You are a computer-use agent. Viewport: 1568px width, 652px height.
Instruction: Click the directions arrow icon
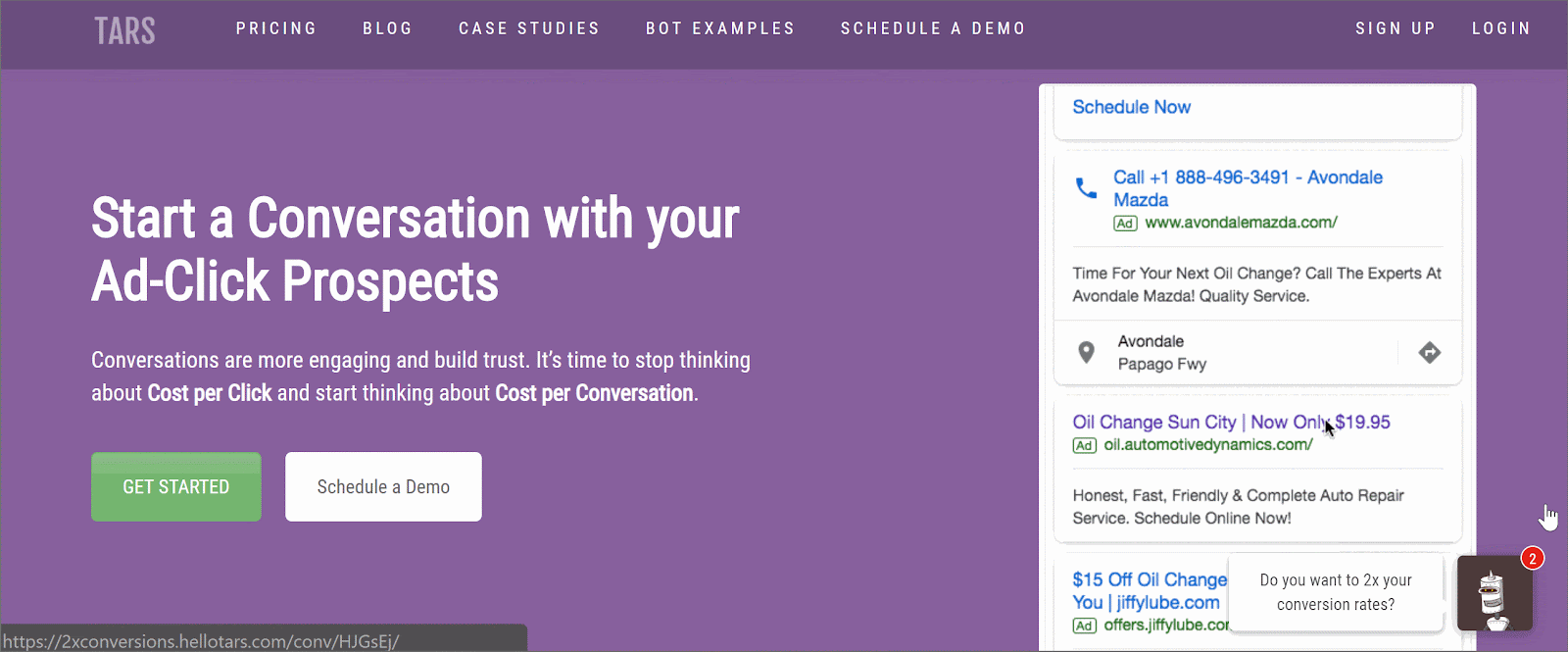[x=1430, y=352]
